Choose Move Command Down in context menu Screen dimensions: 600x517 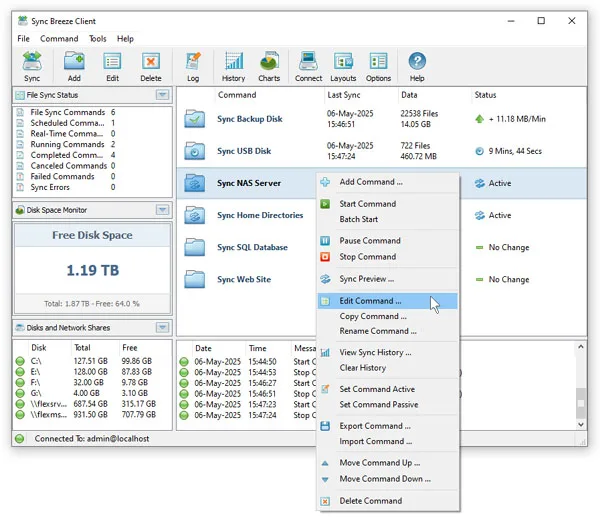pyautogui.click(x=388, y=479)
